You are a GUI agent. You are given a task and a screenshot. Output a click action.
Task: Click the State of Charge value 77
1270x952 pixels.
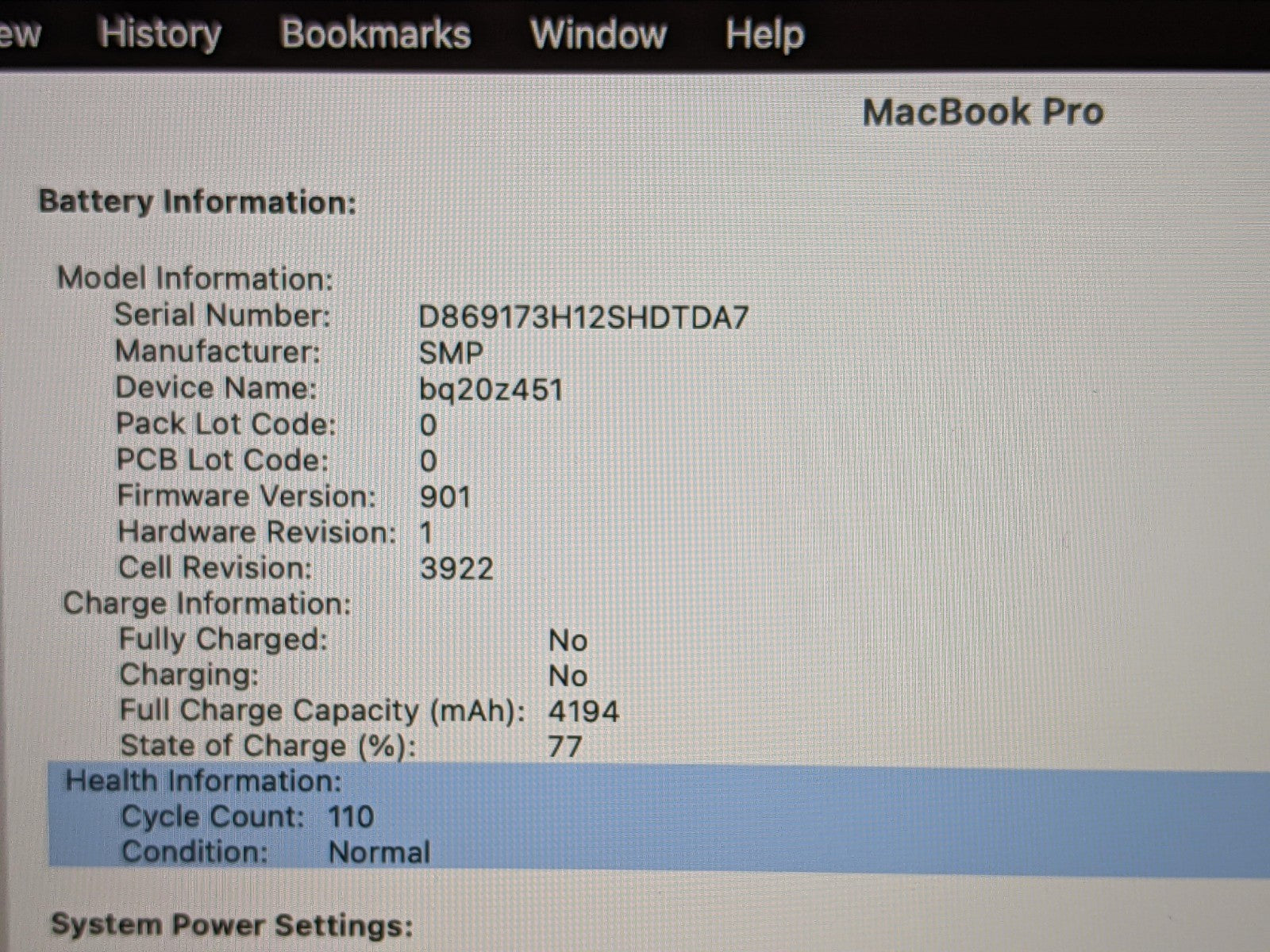point(564,747)
